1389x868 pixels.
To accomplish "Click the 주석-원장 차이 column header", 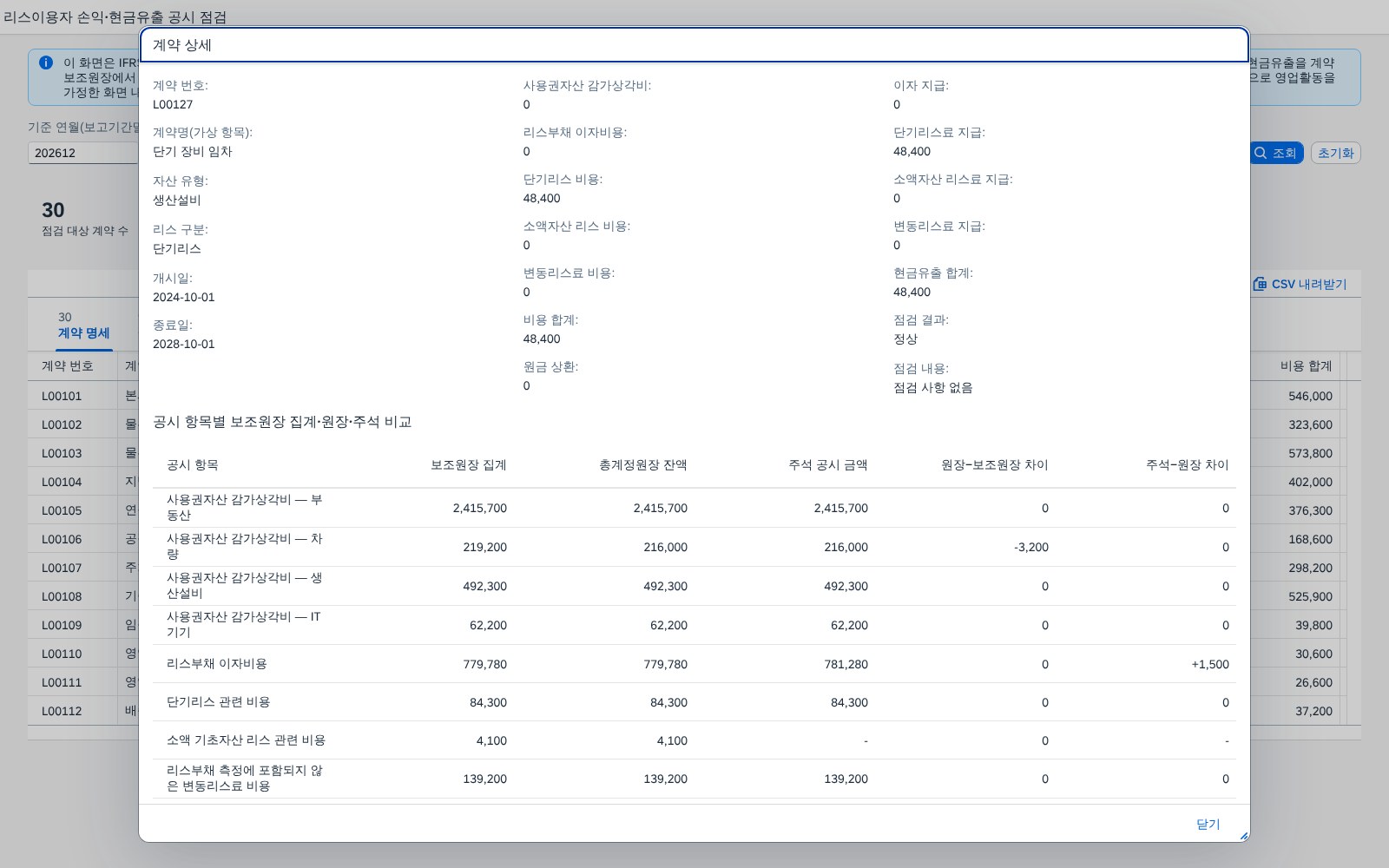I will (x=1188, y=465).
